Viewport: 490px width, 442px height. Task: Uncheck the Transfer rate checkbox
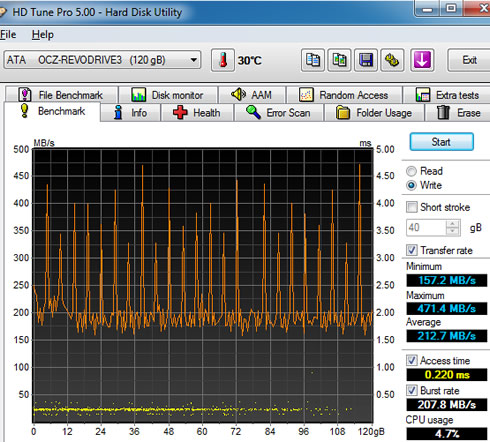tap(412, 250)
